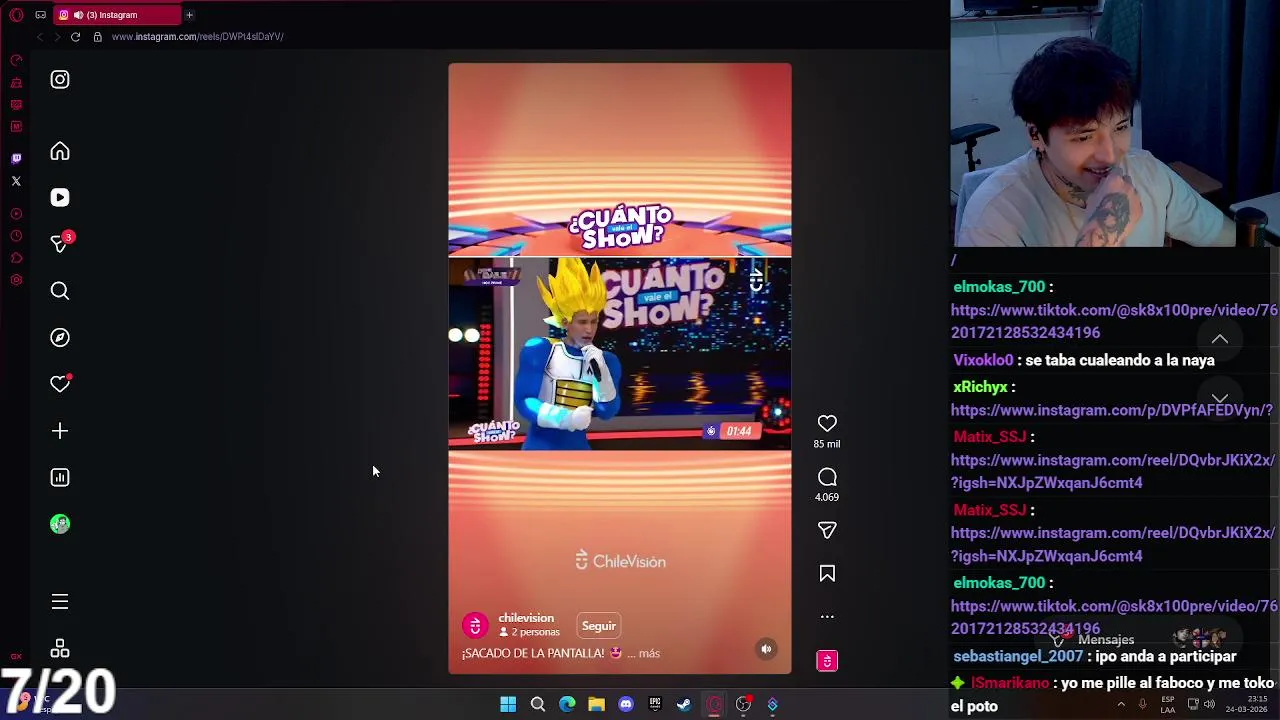Save the reel with bookmark icon
The width and height of the screenshot is (1280, 720).
tap(827, 574)
